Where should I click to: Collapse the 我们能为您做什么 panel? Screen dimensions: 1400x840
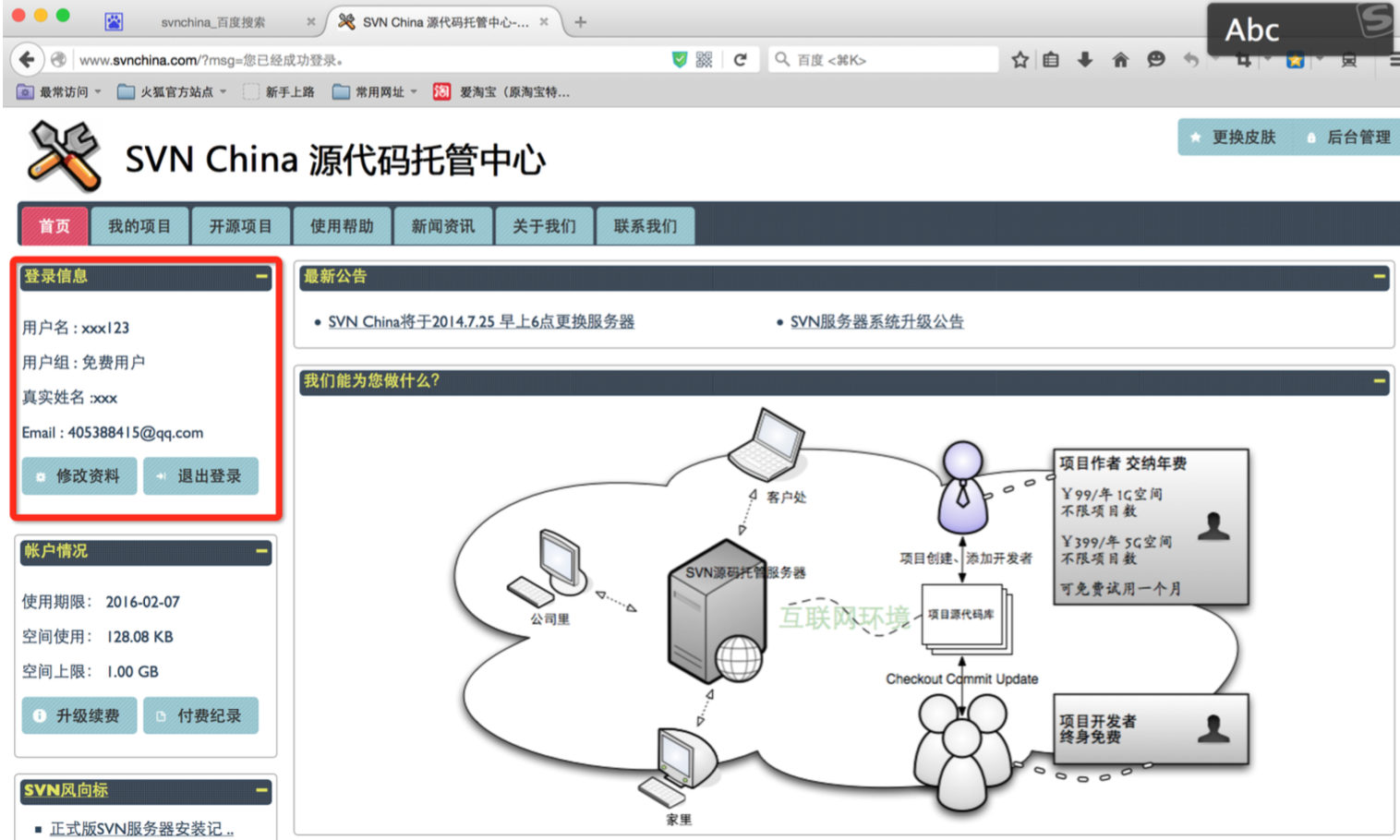tap(1380, 380)
